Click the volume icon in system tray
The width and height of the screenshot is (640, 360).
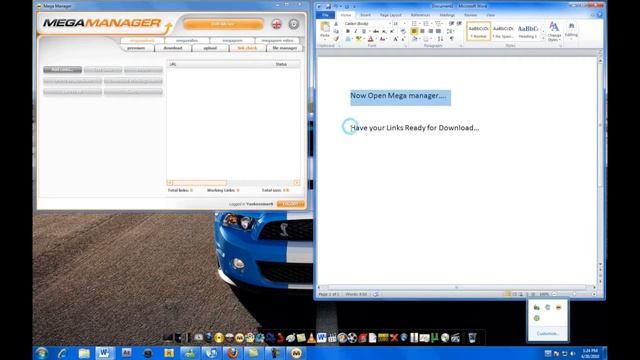click(572, 353)
